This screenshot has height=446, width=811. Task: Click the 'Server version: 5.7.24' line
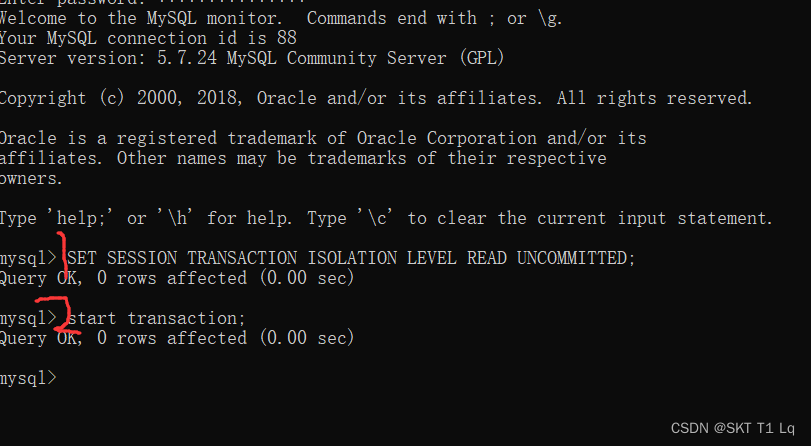coord(252,58)
